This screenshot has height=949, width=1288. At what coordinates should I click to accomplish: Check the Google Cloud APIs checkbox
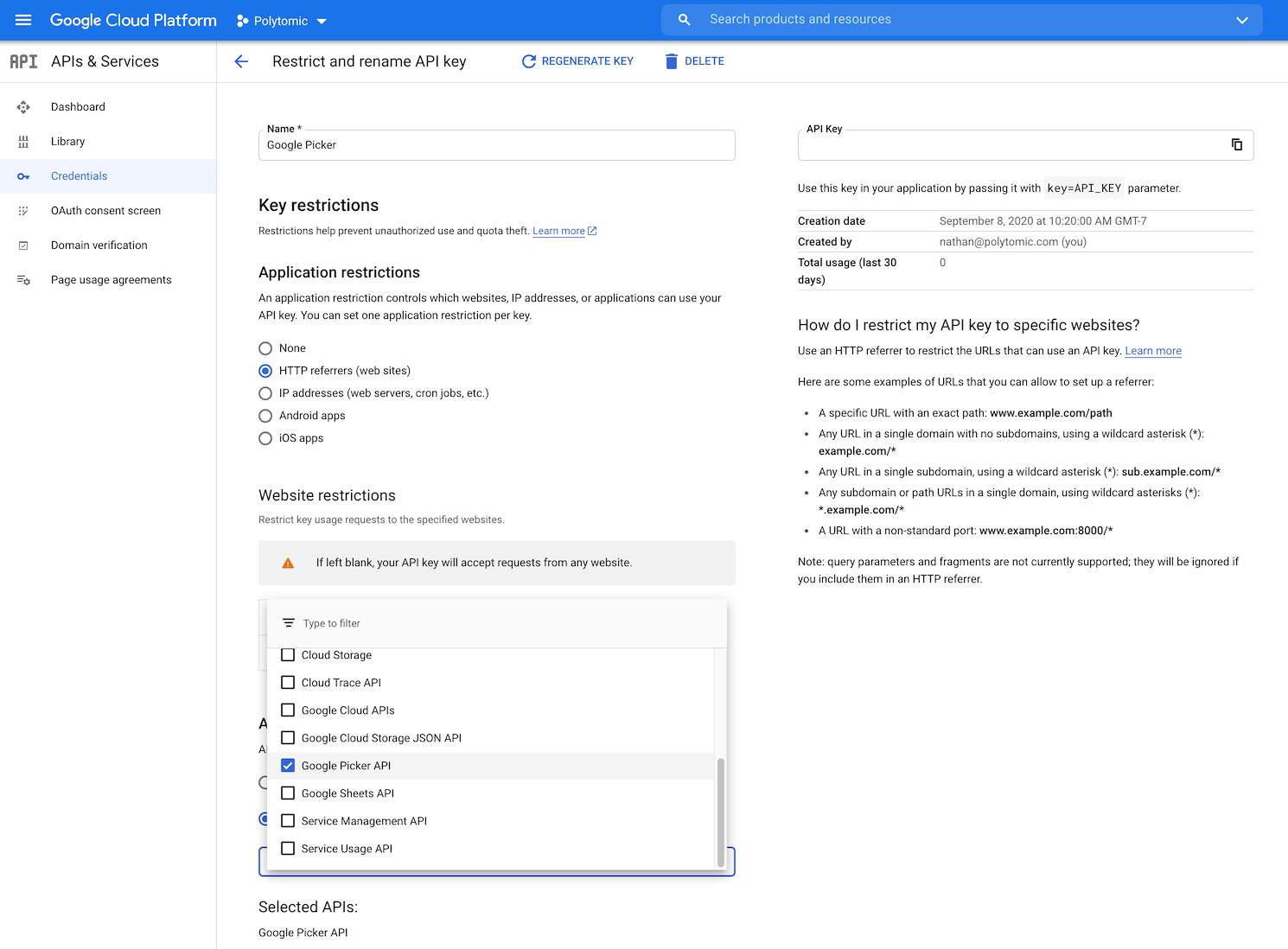288,710
